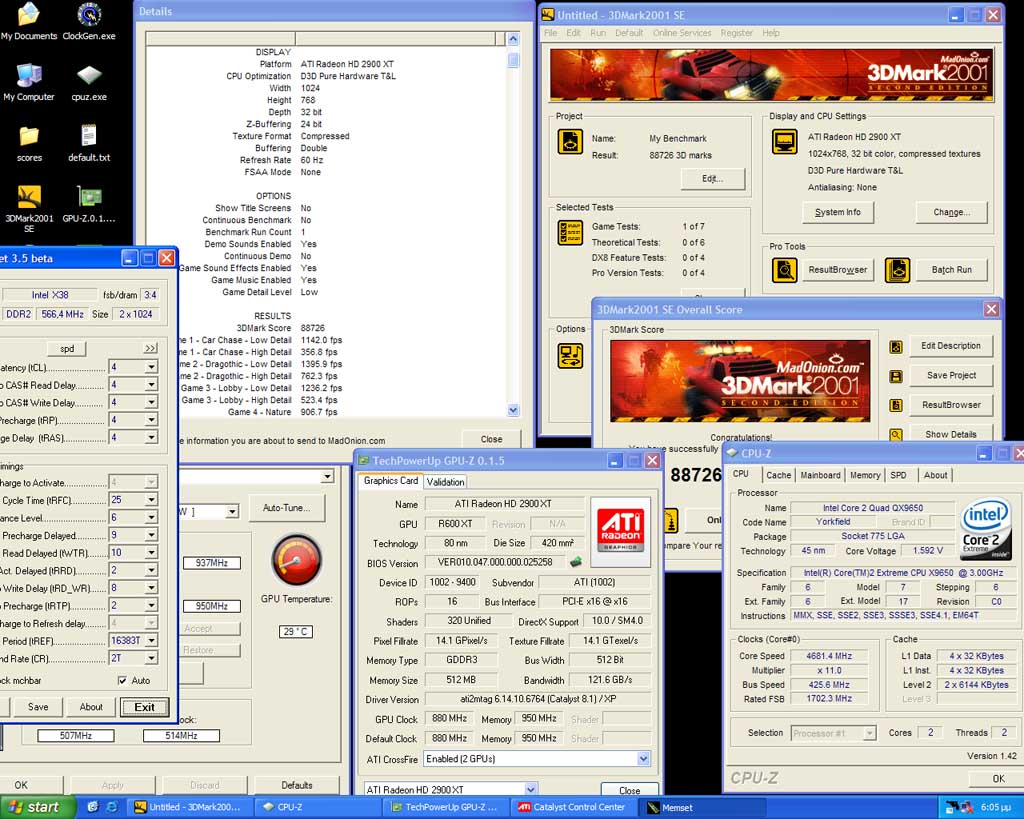Open the SPD tab in CPU-Z
The height and width of the screenshot is (819, 1024).
(x=899, y=475)
